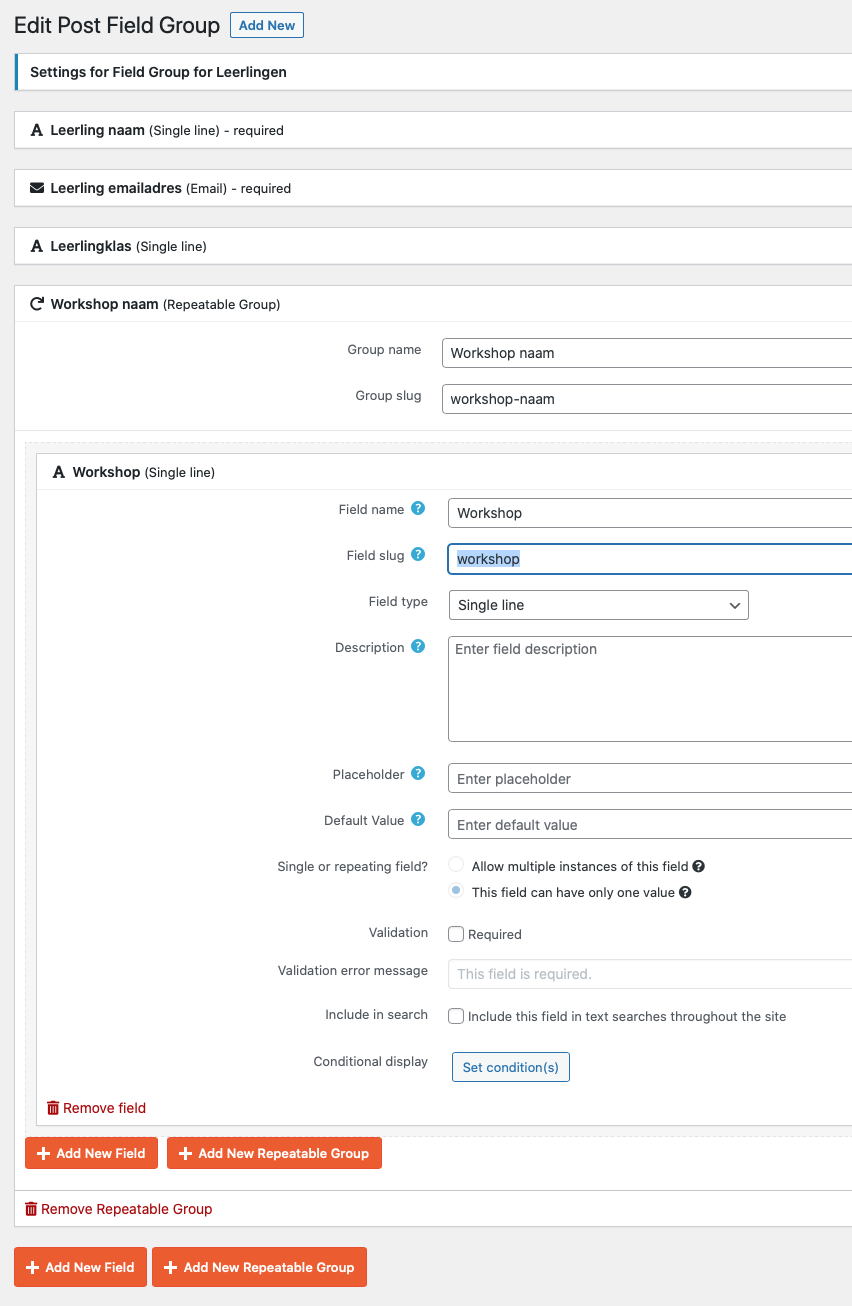Click the Remove field link
852x1306 pixels.
pyautogui.click(x=104, y=1108)
